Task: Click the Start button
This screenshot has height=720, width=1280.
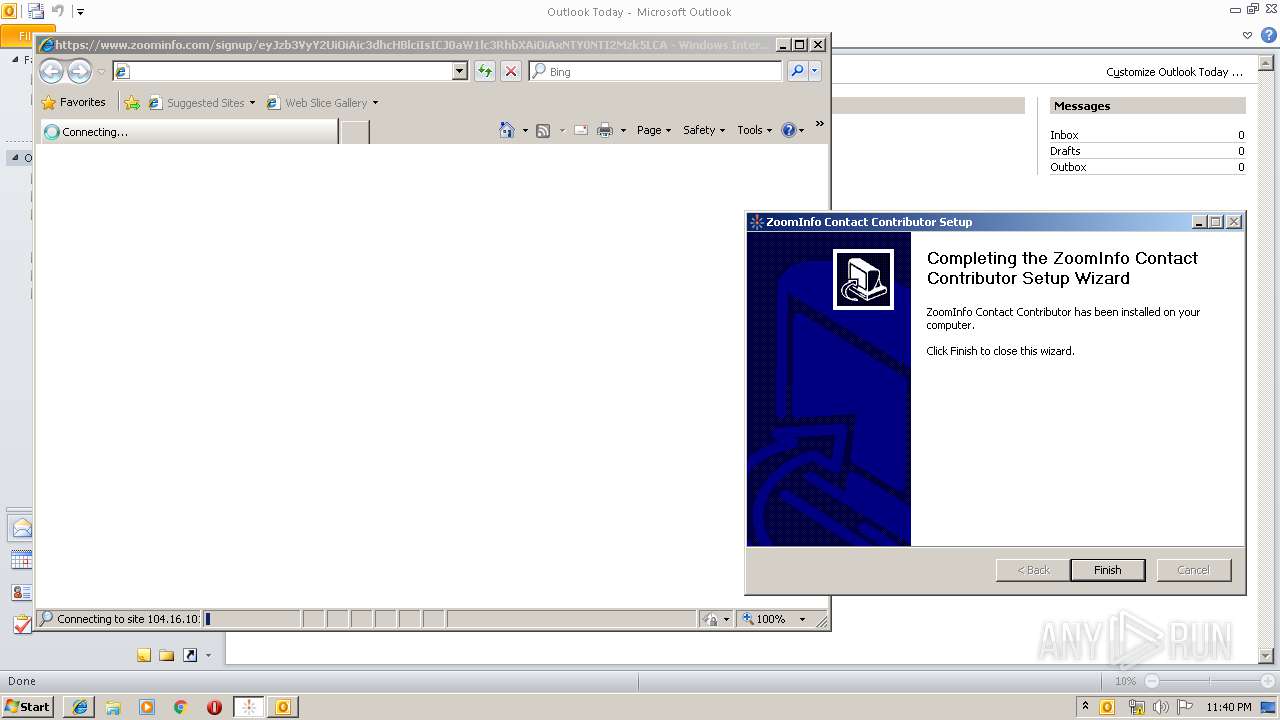Action: click(27, 707)
